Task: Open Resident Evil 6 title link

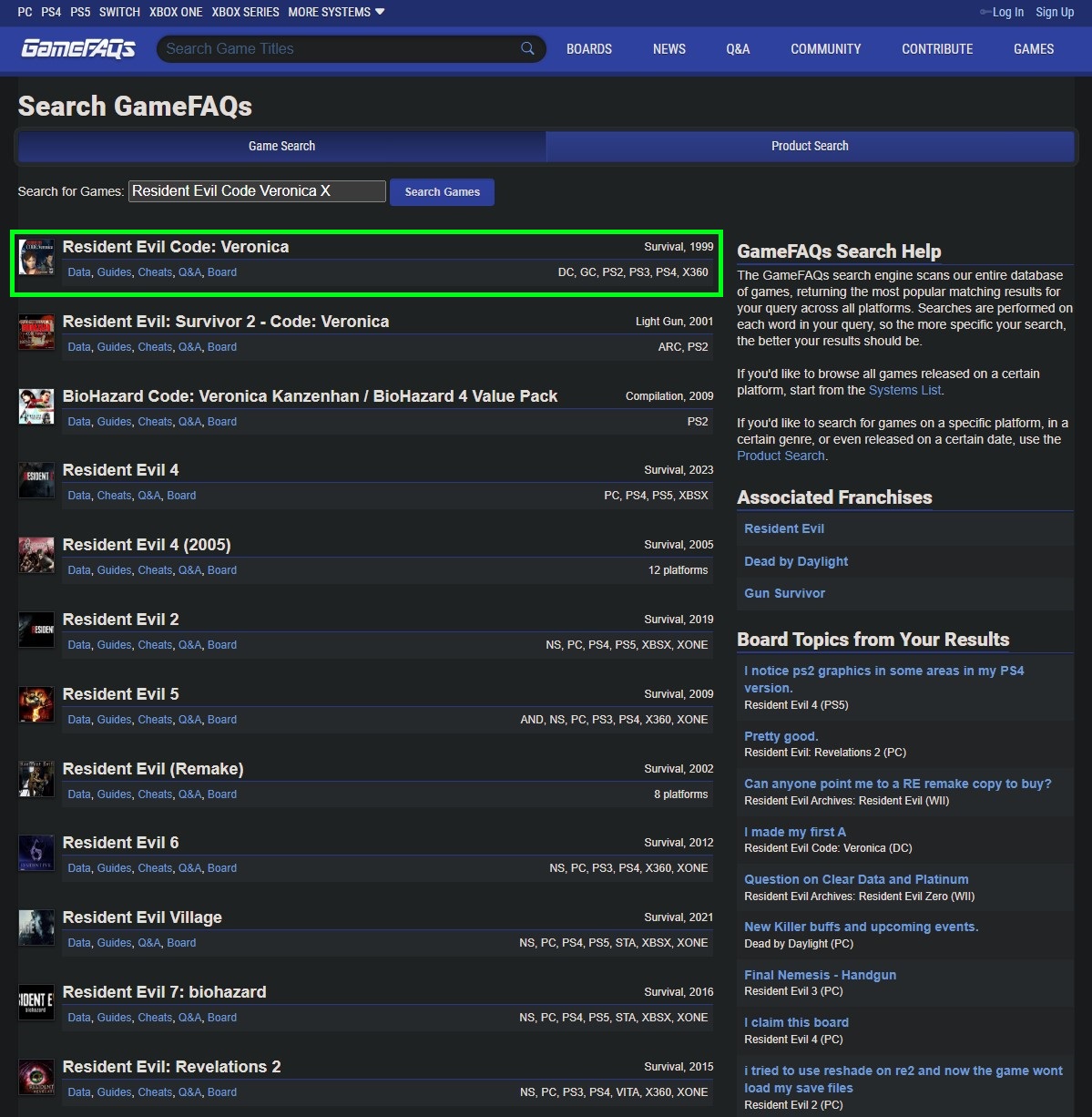Action: click(x=120, y=843)
